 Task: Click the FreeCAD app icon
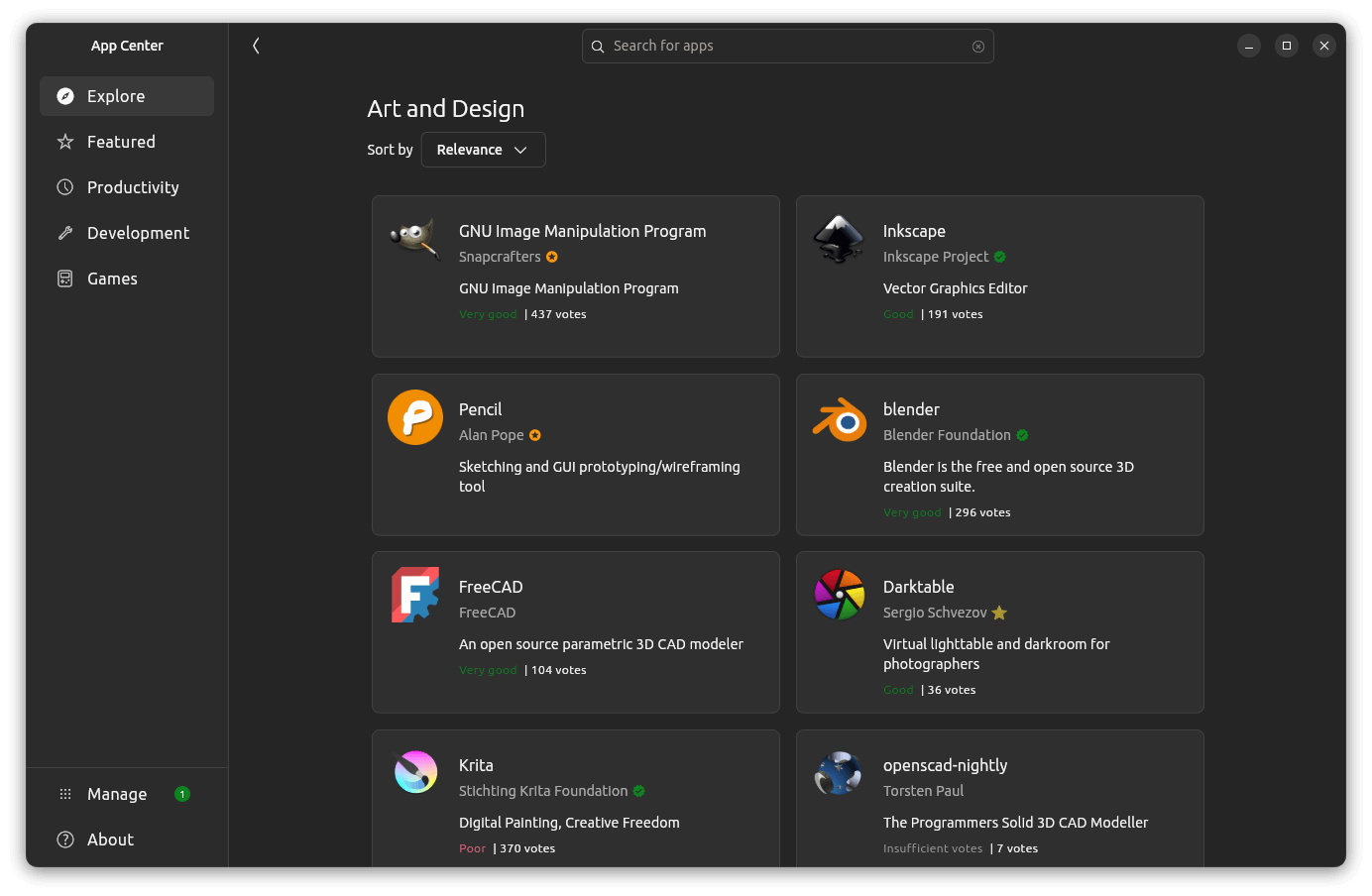click(415, 595)
